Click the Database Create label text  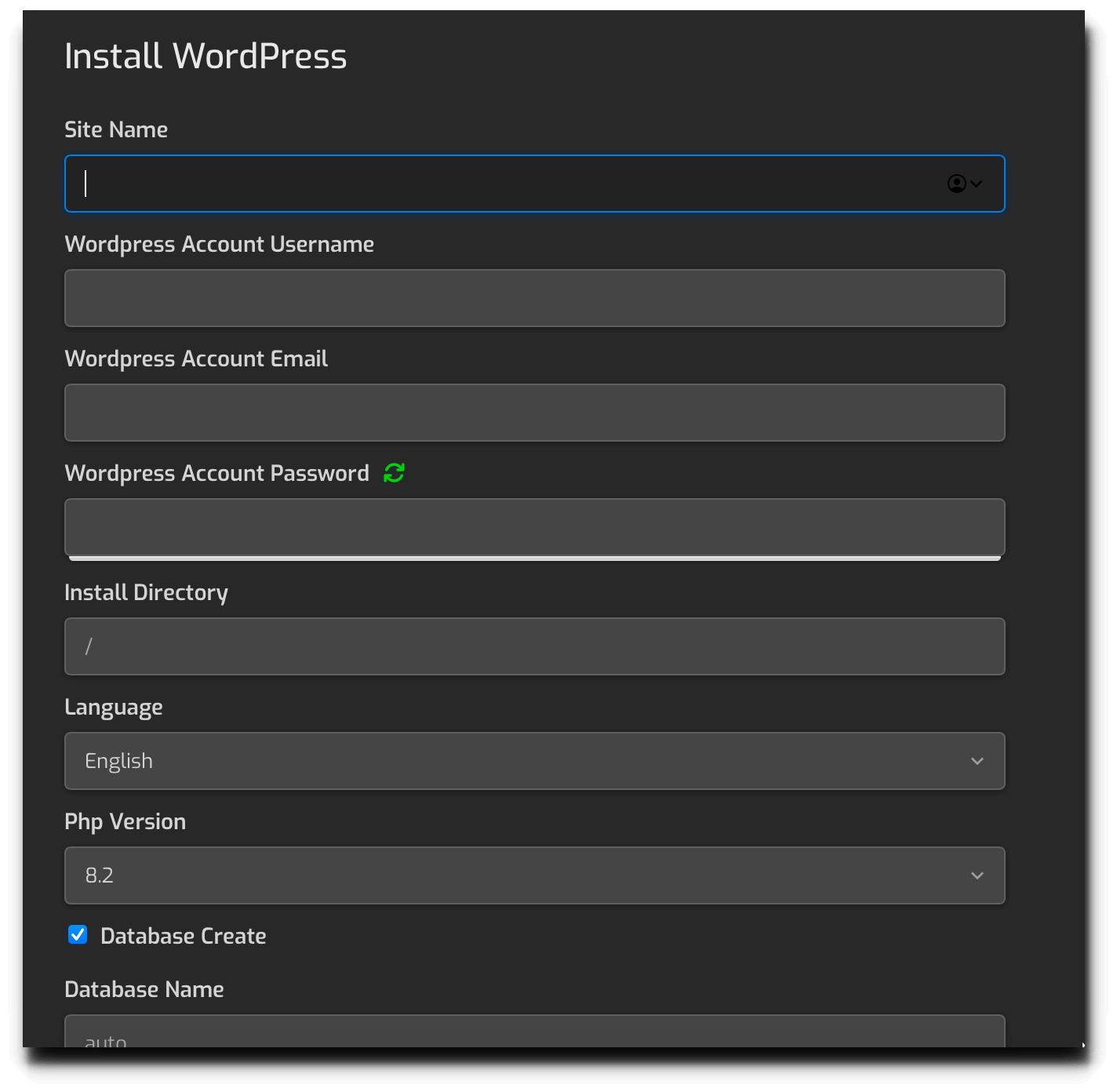tap(184, 936)
